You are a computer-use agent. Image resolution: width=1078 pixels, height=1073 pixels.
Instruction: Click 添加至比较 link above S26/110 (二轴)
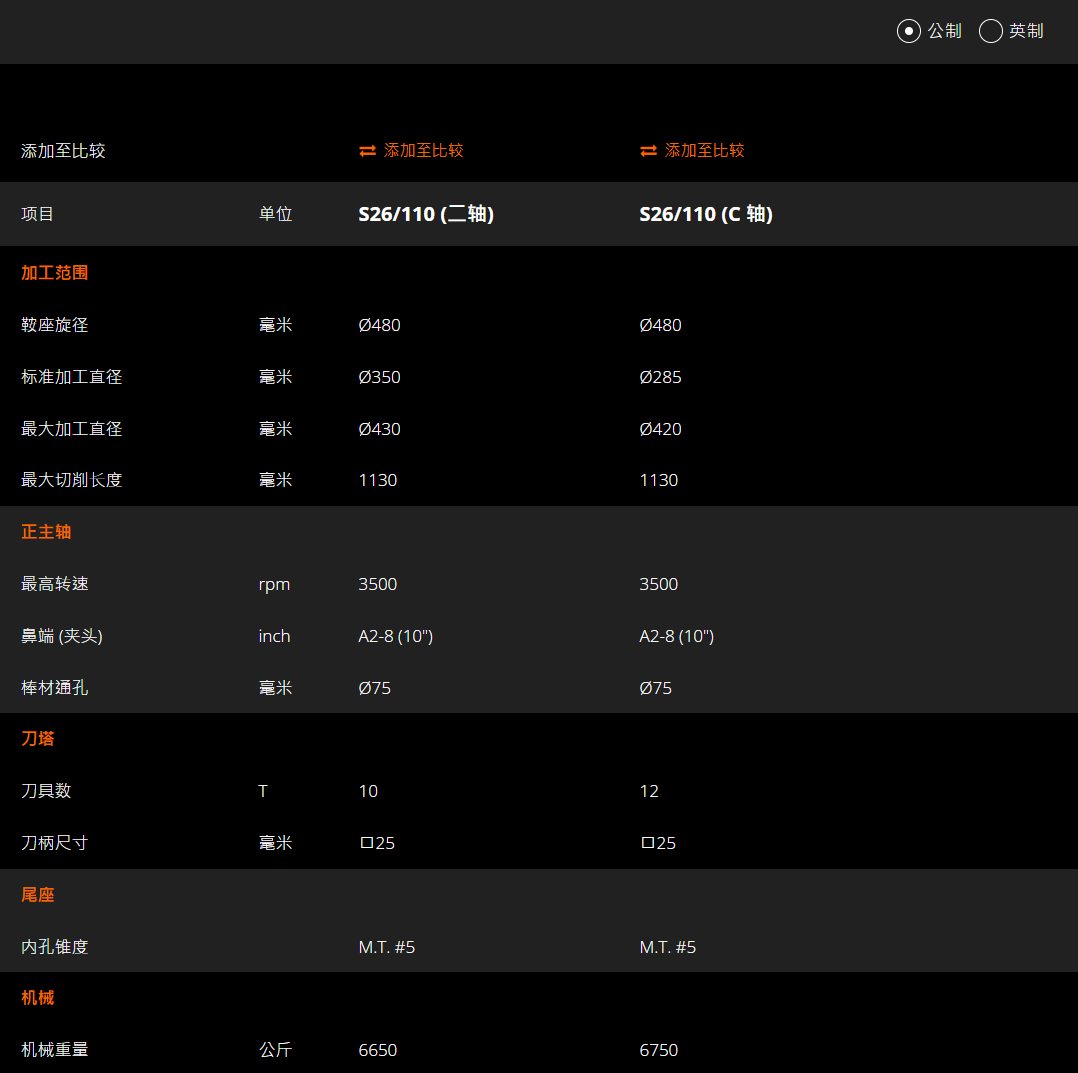(x=424, y=151)
